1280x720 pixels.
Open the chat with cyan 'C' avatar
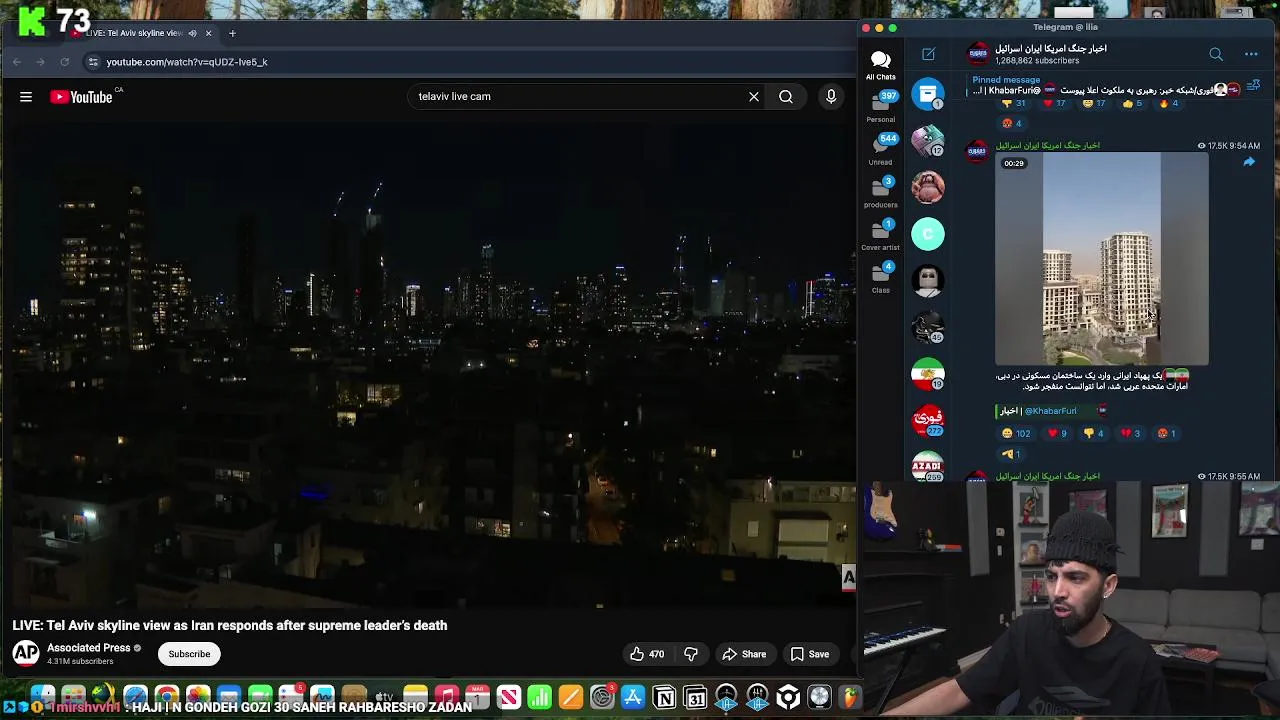pyautogui.click(x=928, y=234)
